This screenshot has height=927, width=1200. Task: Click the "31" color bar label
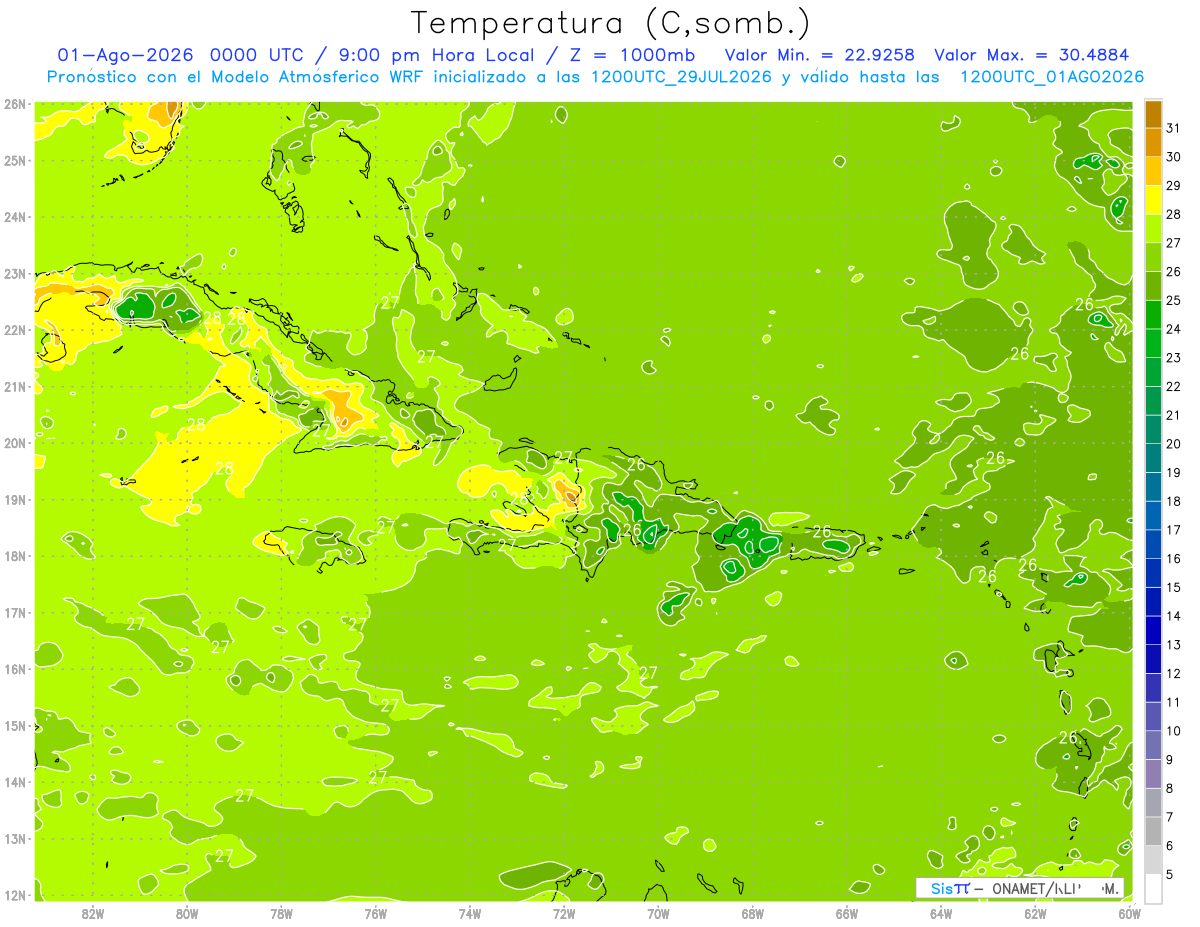tap(1173, 128)
